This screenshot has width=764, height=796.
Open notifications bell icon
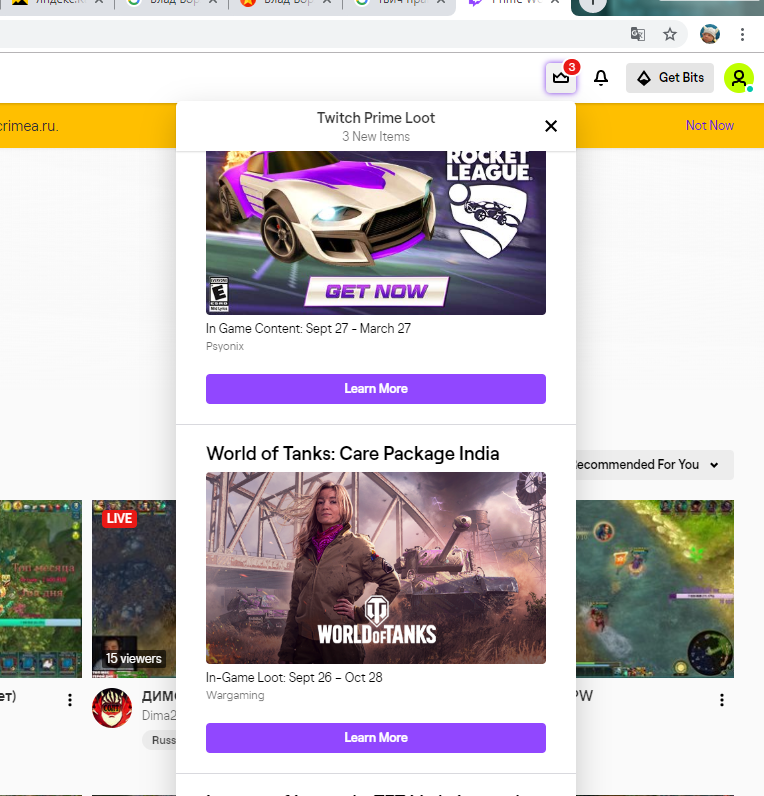click(x=601, y=78)
